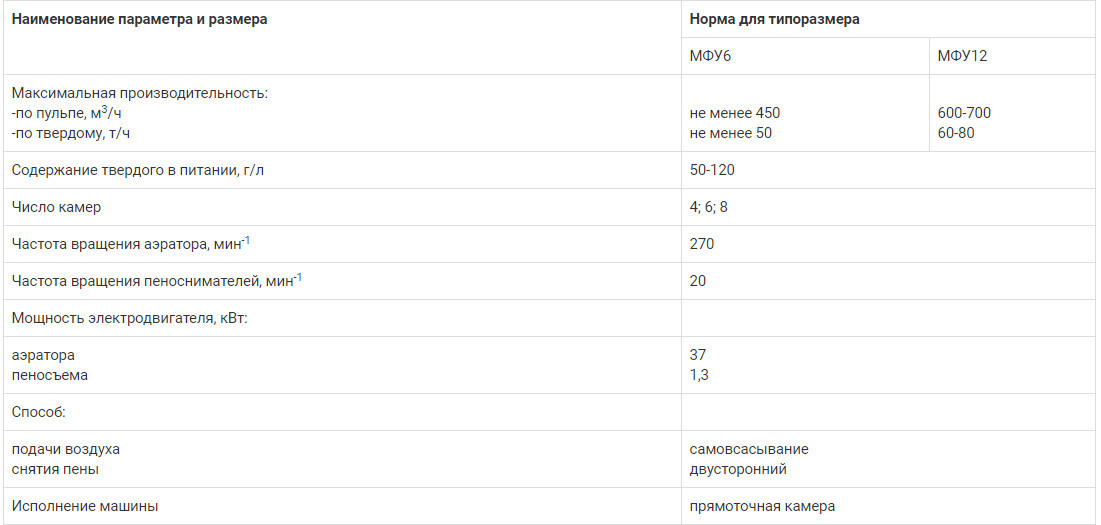Click the 'самовсасывание' value text

(x=749, y=449)
